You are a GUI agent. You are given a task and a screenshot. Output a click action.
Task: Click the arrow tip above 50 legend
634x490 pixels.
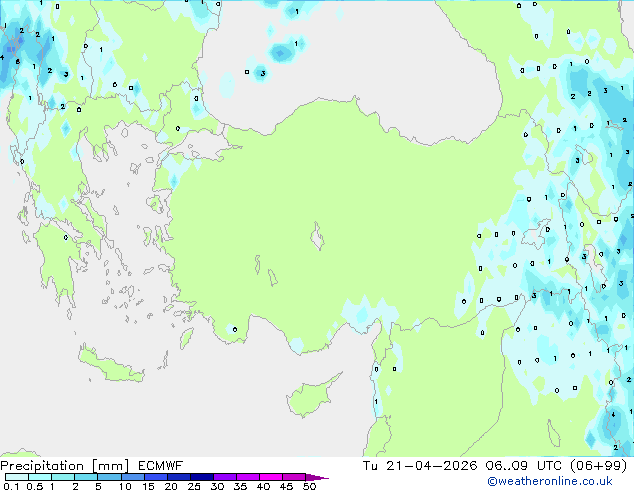(x=317, y=477)
